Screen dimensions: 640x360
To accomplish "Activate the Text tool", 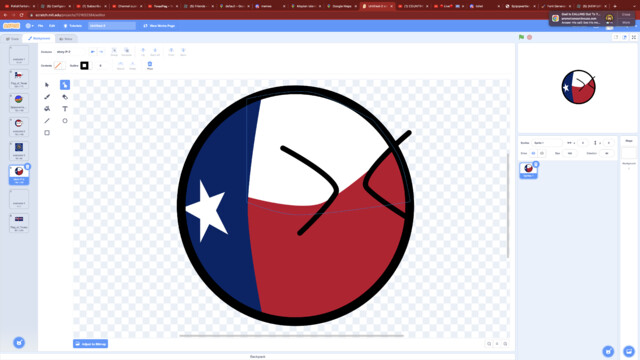I will (x=65, y=109).
